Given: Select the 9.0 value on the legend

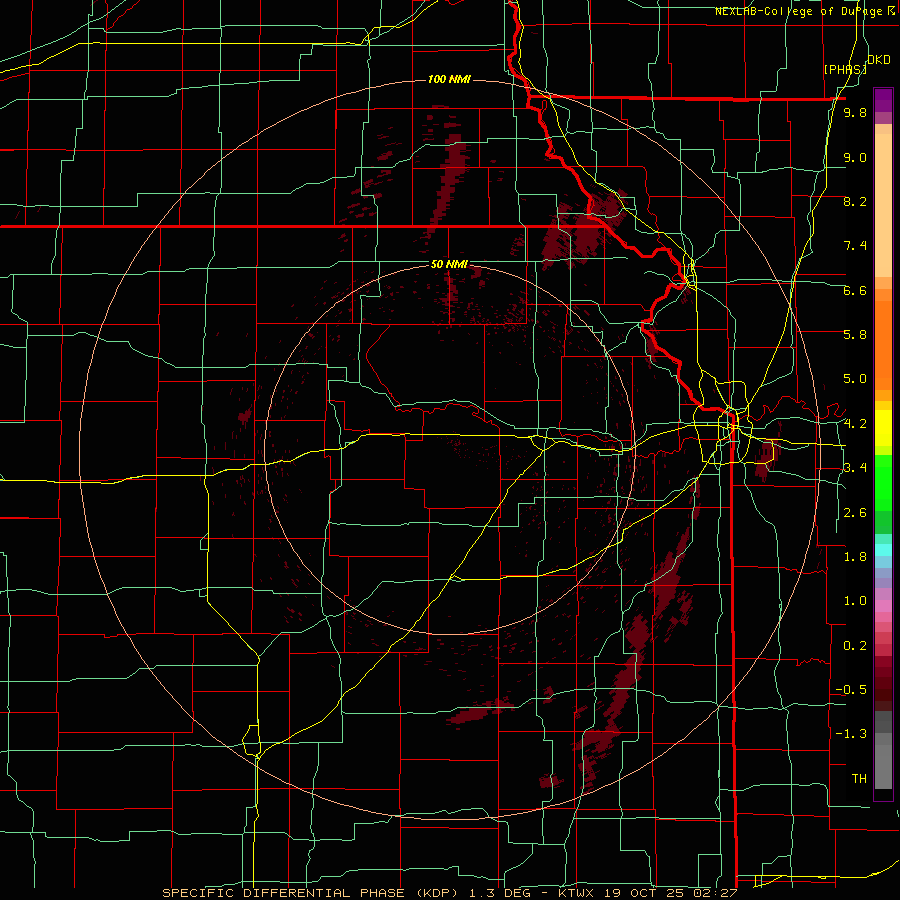Looking at the screenshot, I should [x=855, y=157].
